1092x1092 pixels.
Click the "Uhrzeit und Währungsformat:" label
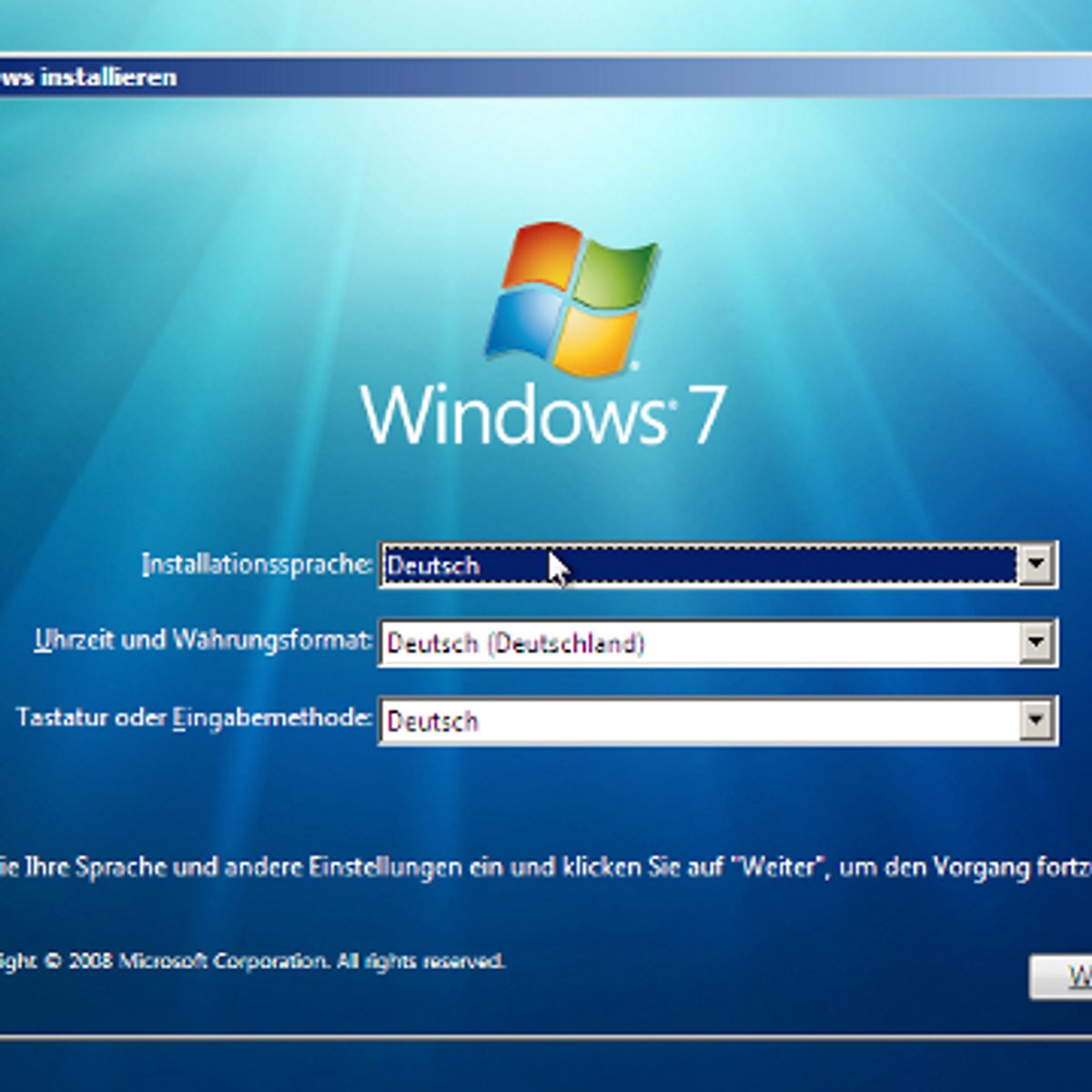pyautogui.click(x=204, y=641)
